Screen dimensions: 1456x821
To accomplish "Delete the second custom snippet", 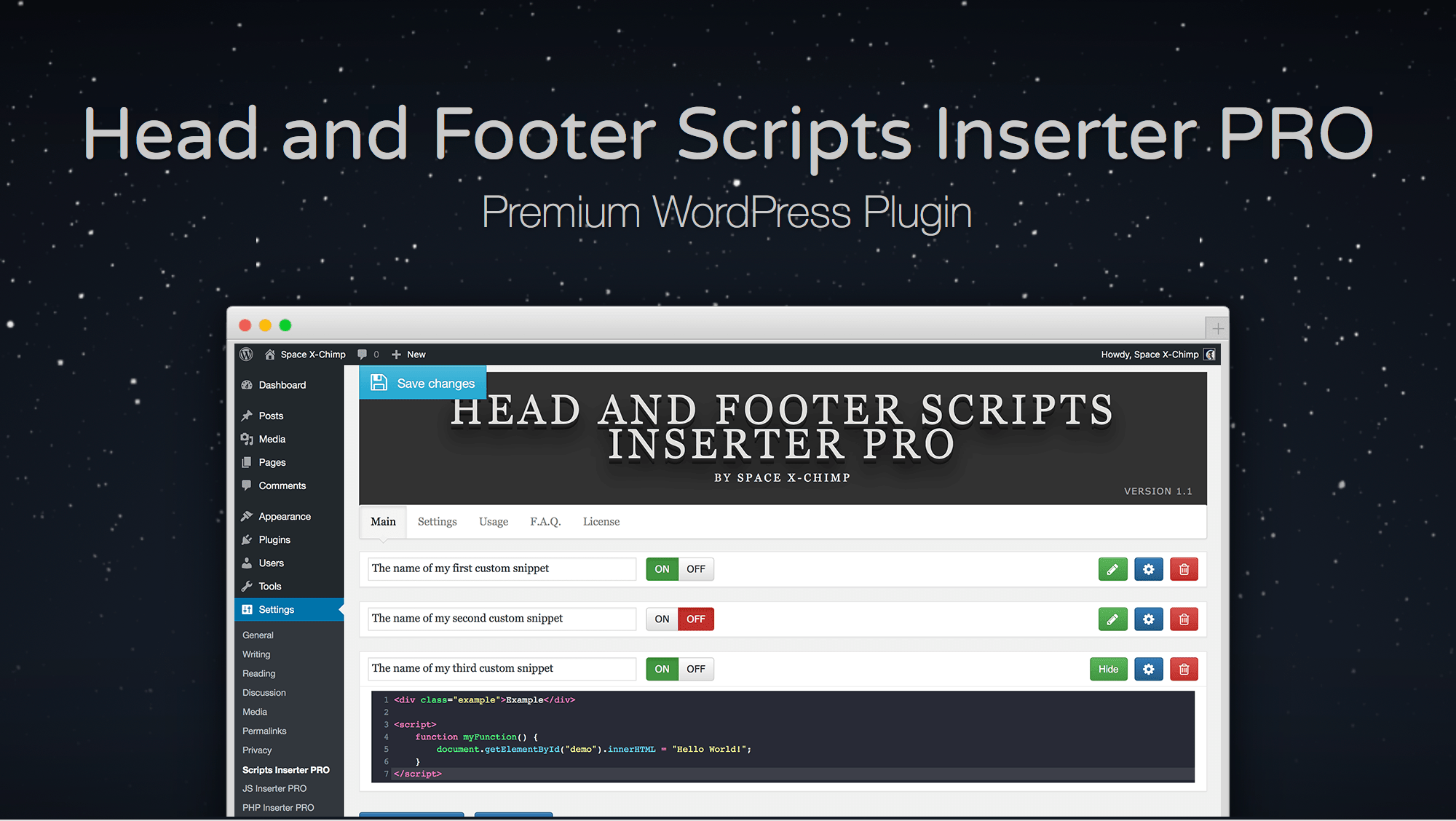I will (x=1184, y=619).
